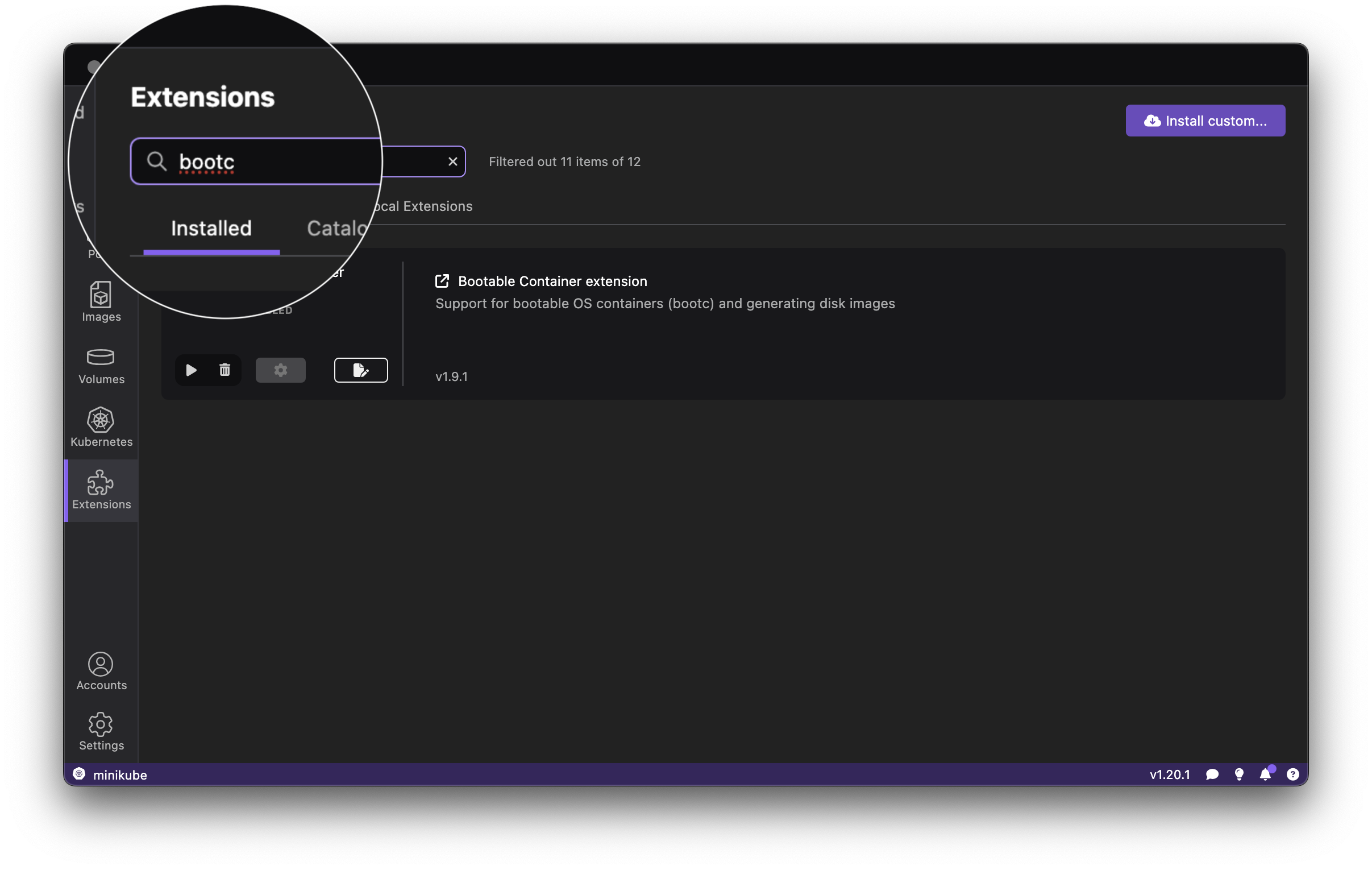Screen dimensions: 1372x870
Task: Open the extension's gear settings icon
Action: click(280, 370)
